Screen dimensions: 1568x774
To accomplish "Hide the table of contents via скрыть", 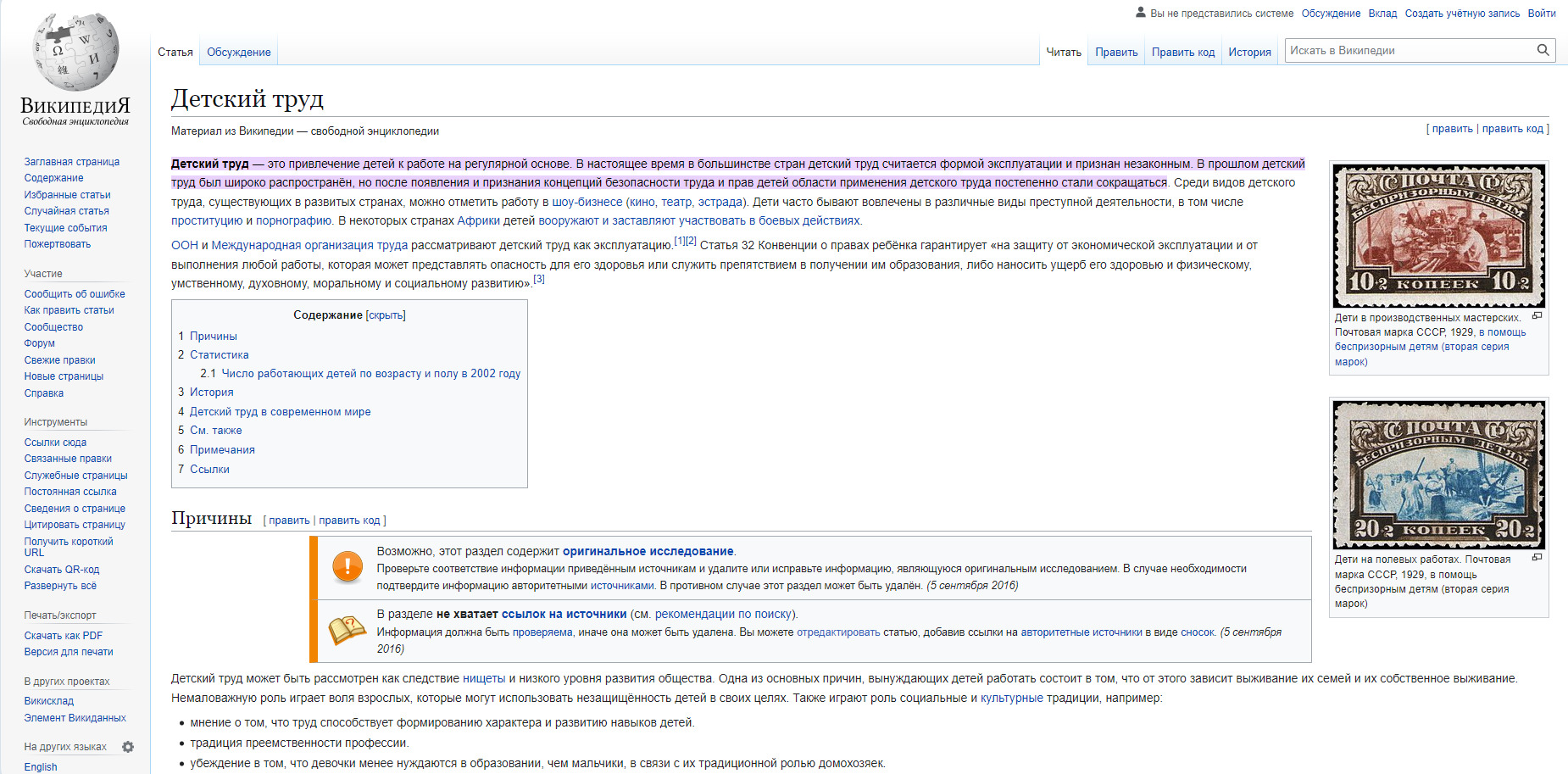I will [386, 315].
